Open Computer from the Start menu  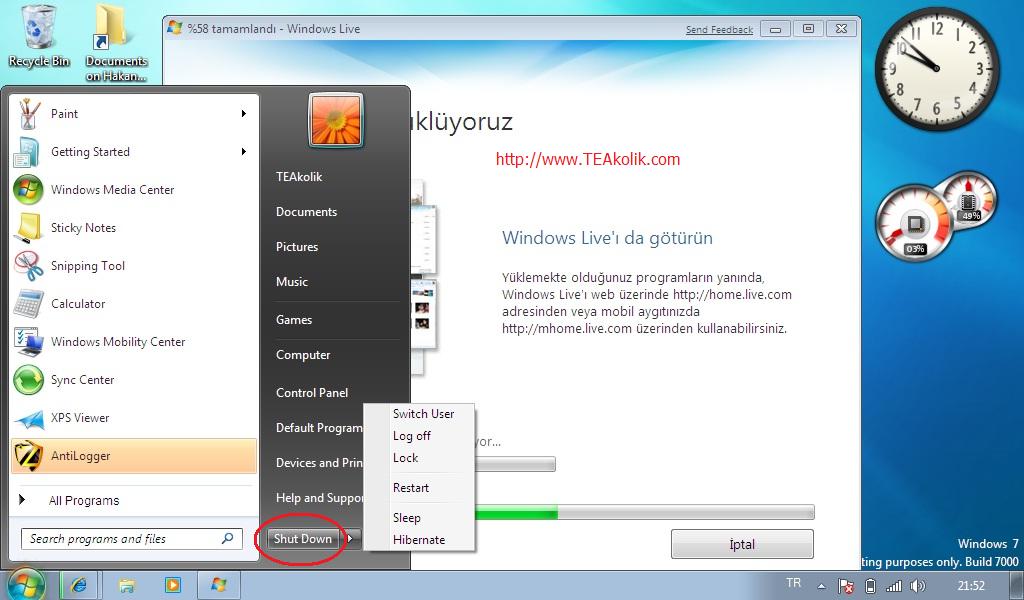303,355
